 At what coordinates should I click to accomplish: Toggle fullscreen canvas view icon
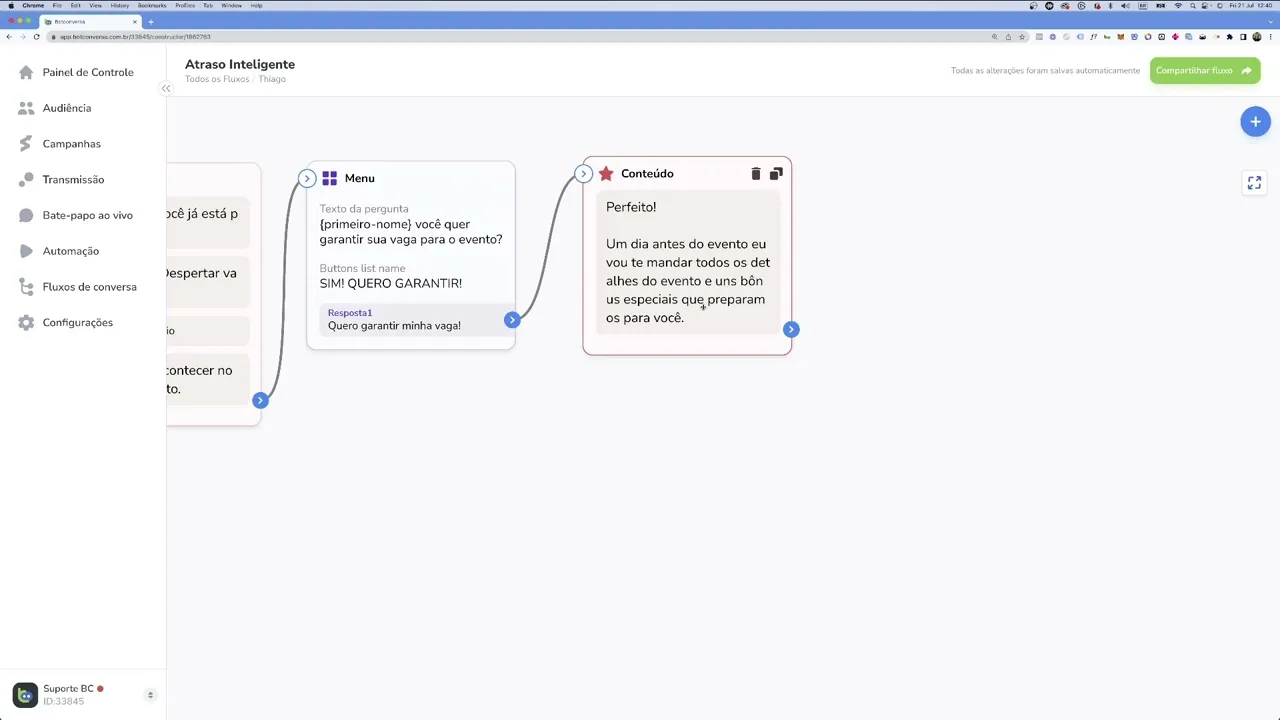(x=1254, y=183)
